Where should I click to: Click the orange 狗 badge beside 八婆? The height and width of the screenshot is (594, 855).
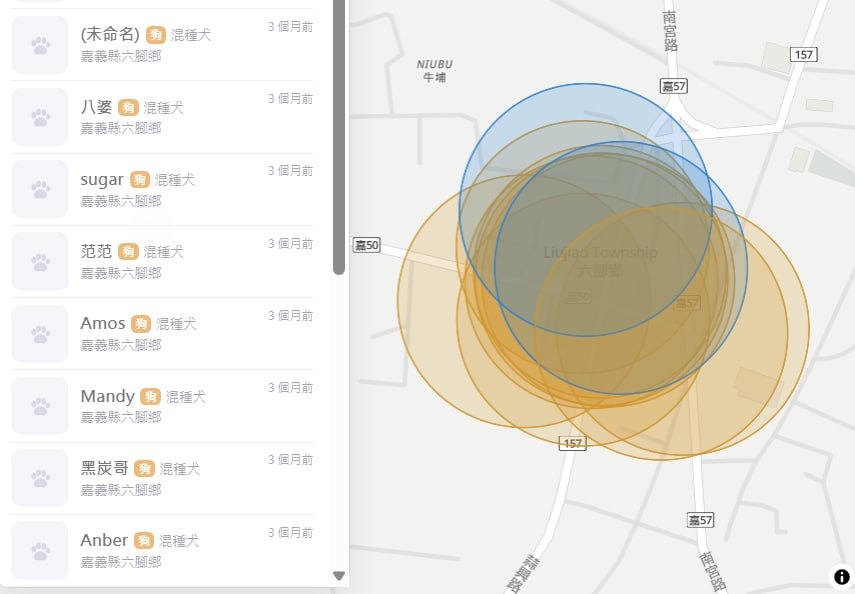(x=128, y=107)
